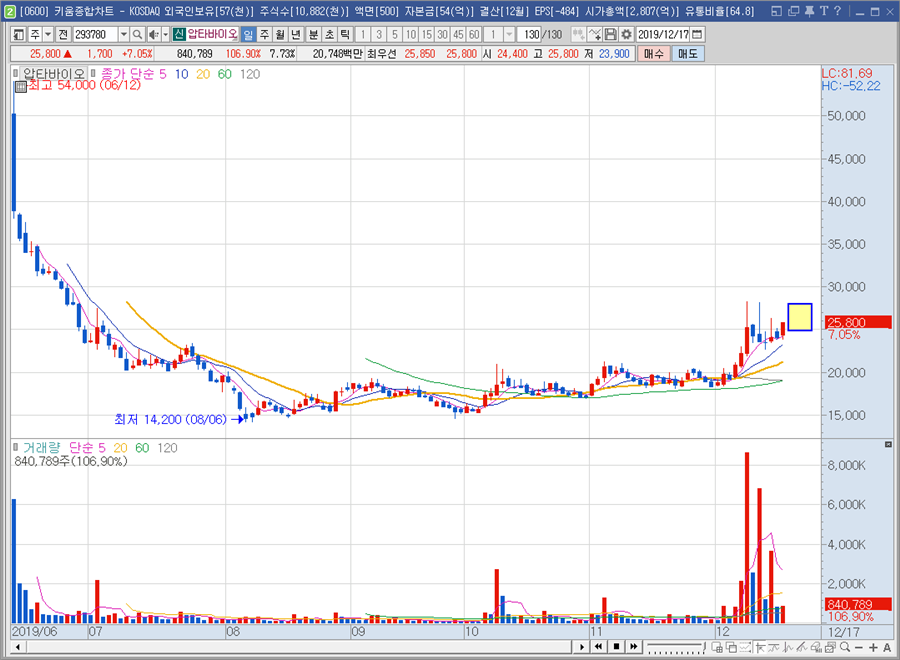Click the 신 badge beside stock name
Image resolution: width=900 pixels, height=660 pixels.
pyautogui.click(x=179, y=34)
